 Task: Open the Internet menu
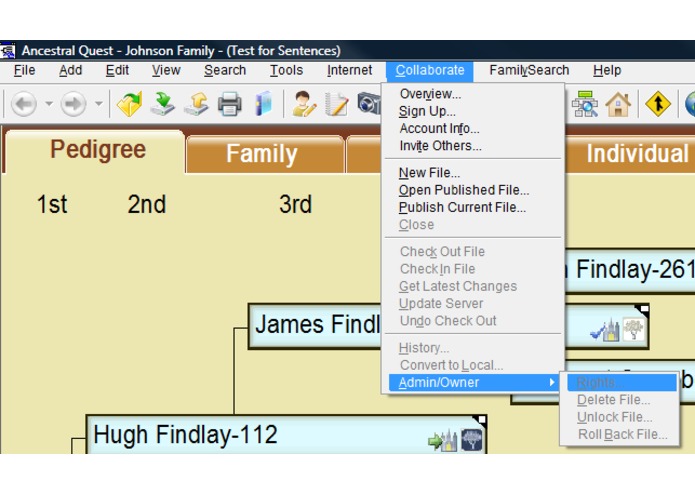[349, 70]
